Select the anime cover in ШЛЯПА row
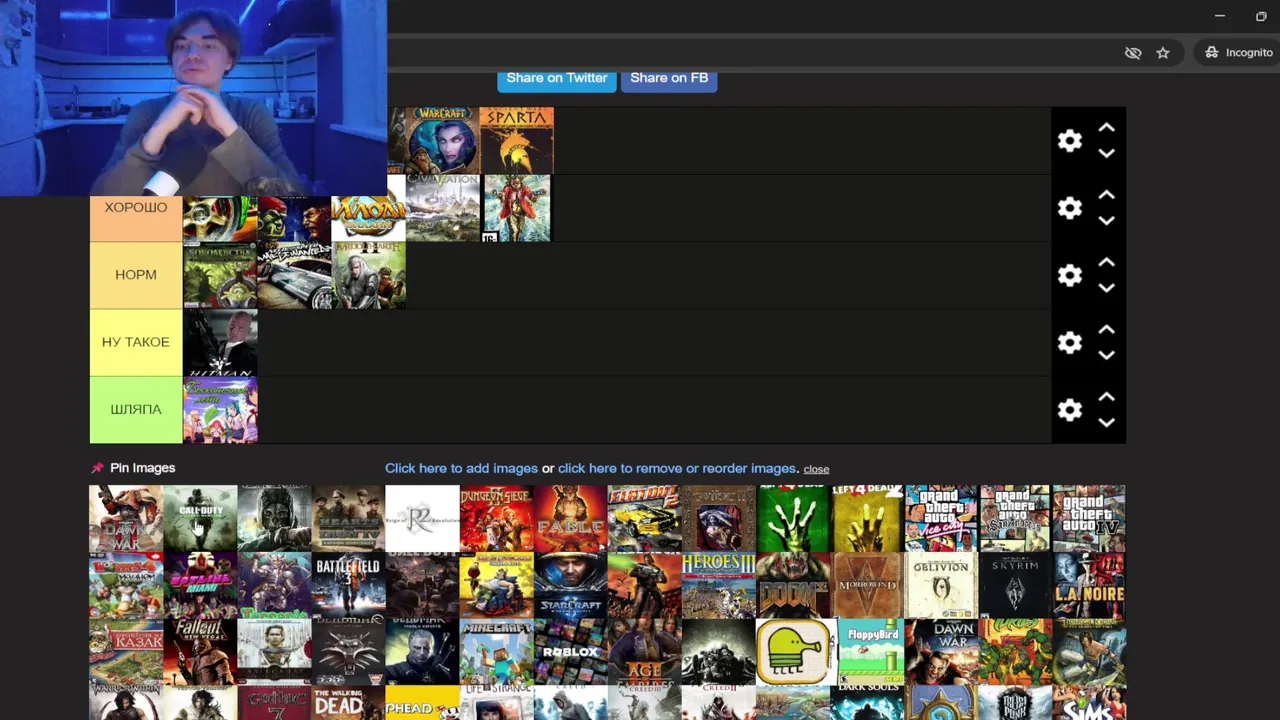This screenshot has height=720, width=1280. tap(220, 410)
